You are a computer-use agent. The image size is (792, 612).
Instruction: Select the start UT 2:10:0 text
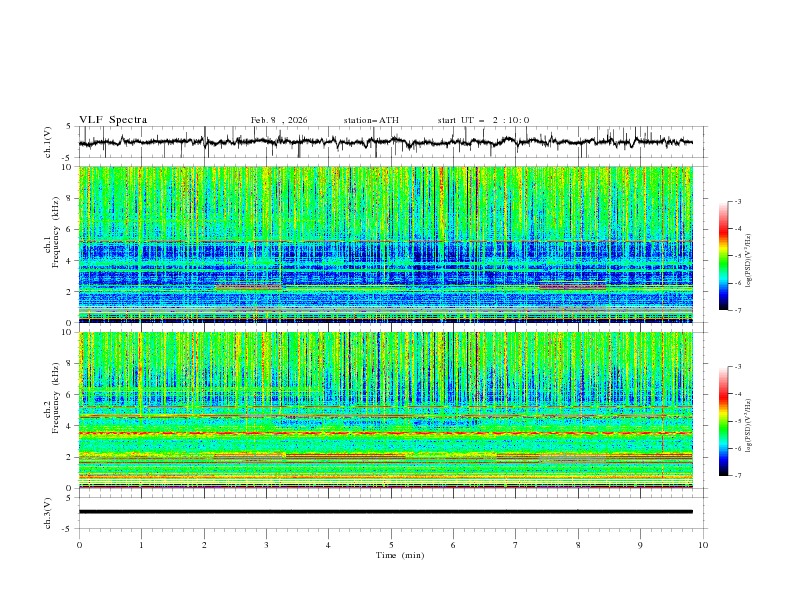483,120
